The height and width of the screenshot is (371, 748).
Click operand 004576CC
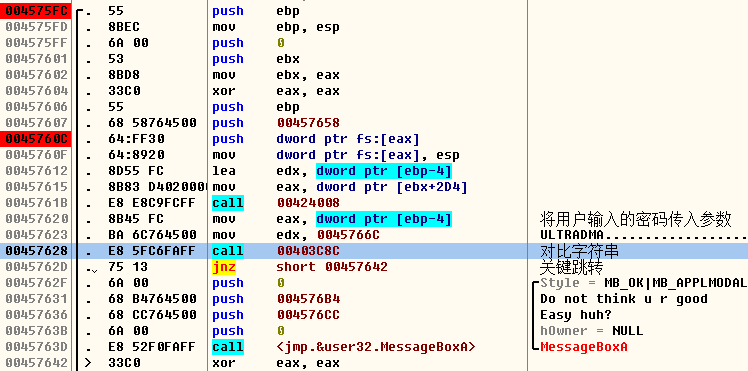coord(308,315)
